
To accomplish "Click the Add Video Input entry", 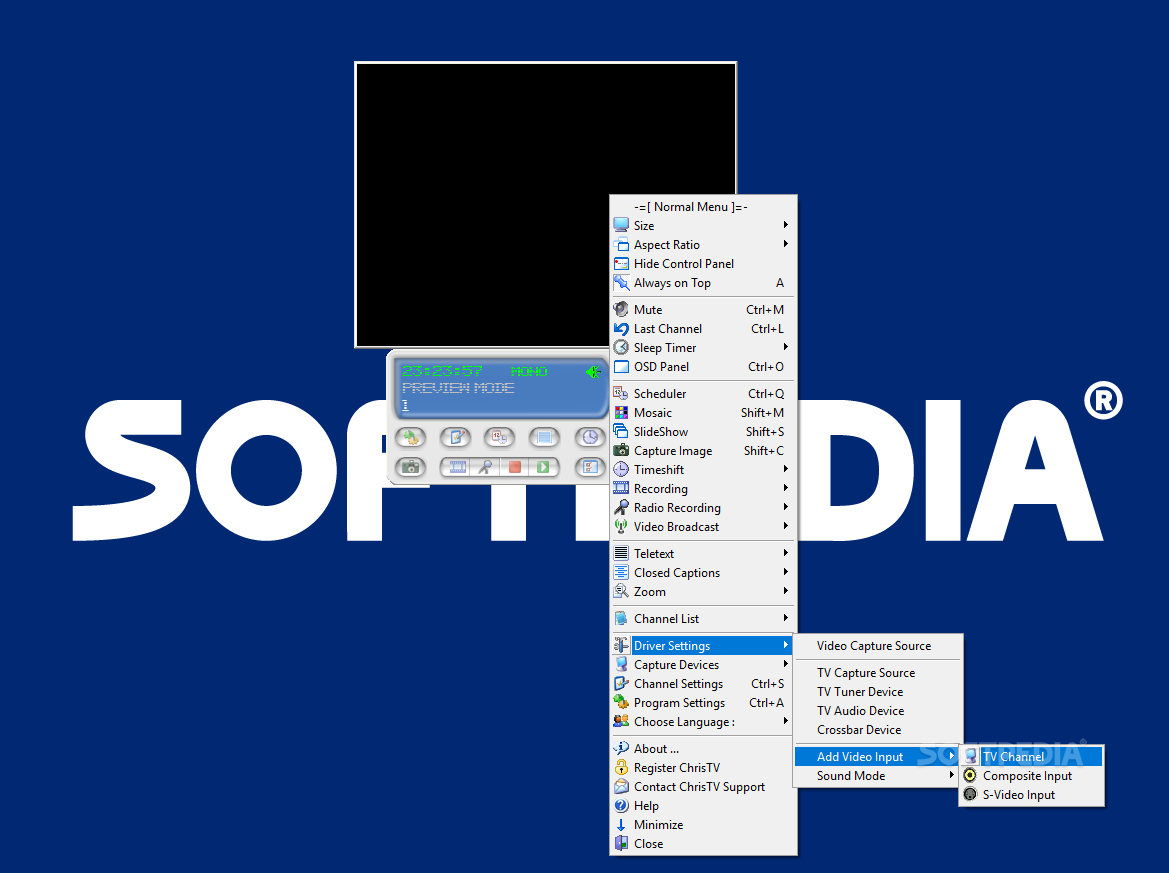I will pos(877,757).
